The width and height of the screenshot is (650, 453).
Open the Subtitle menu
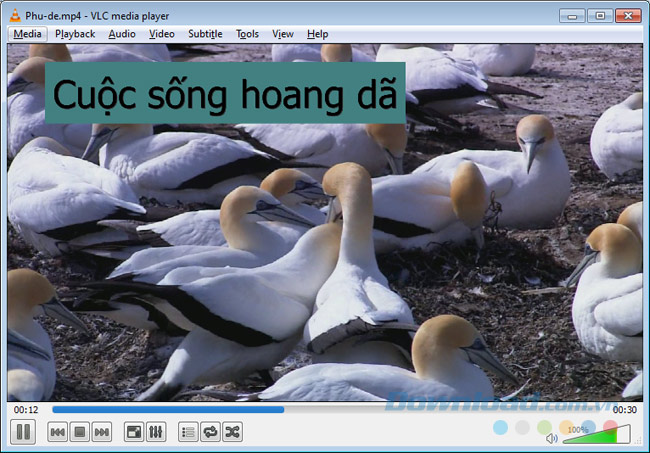205,34
